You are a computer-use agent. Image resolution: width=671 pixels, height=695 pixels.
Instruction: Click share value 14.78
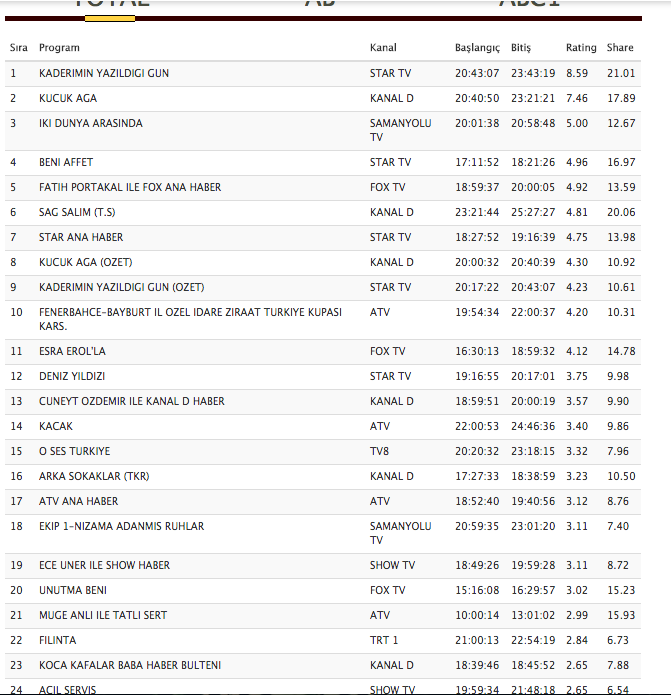[x=621, y=351]
